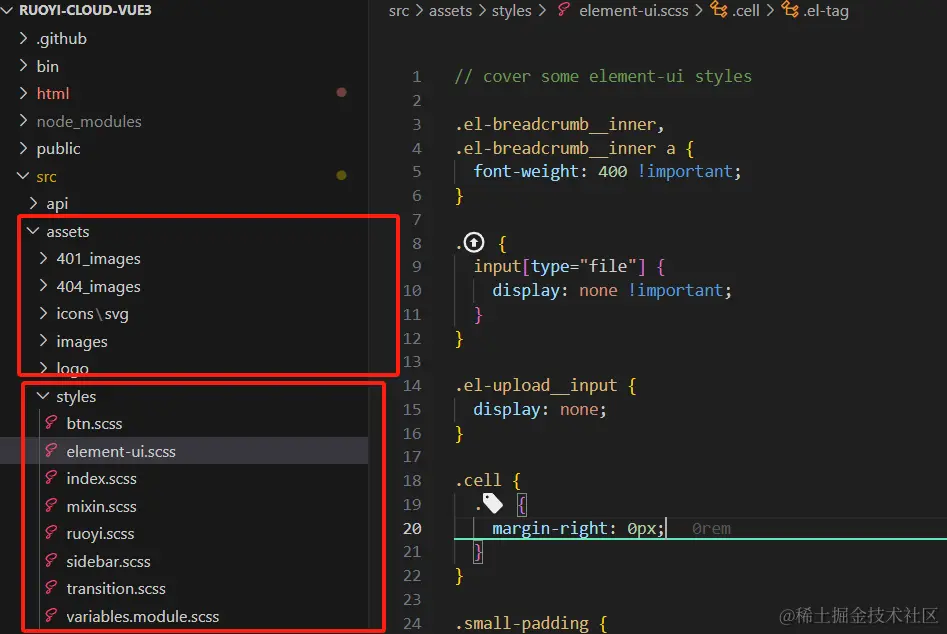This screenshot has height=634, width=947.
Task: Expand the node_modules folder chevron
Action: [24, 121]
